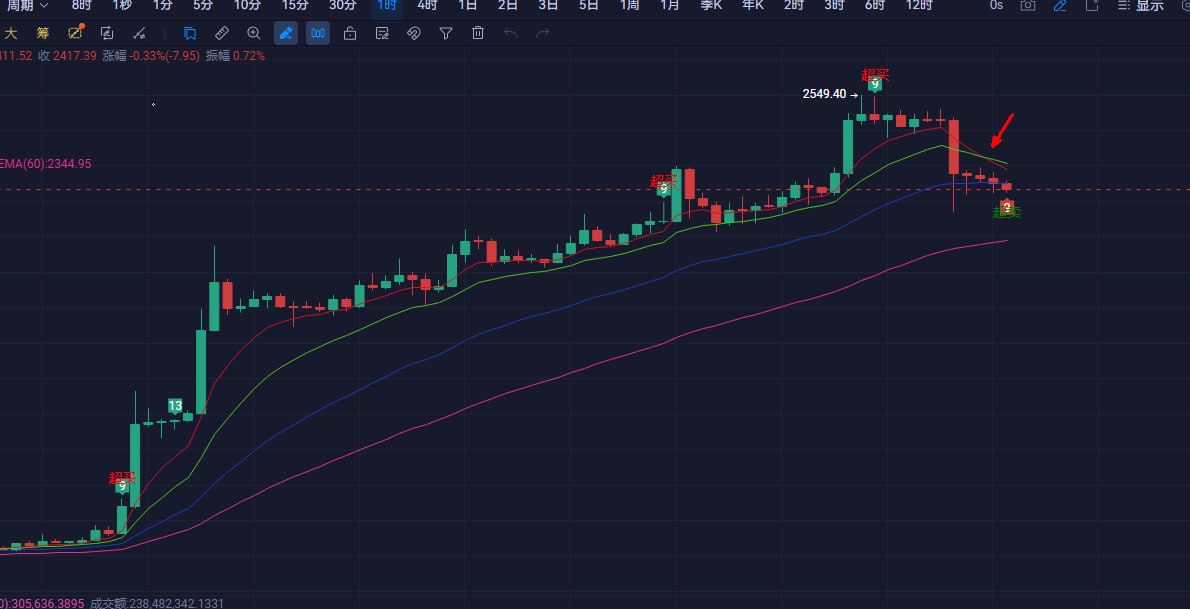Click the 成交额 turnover value at bottom

tap(157, 603)
